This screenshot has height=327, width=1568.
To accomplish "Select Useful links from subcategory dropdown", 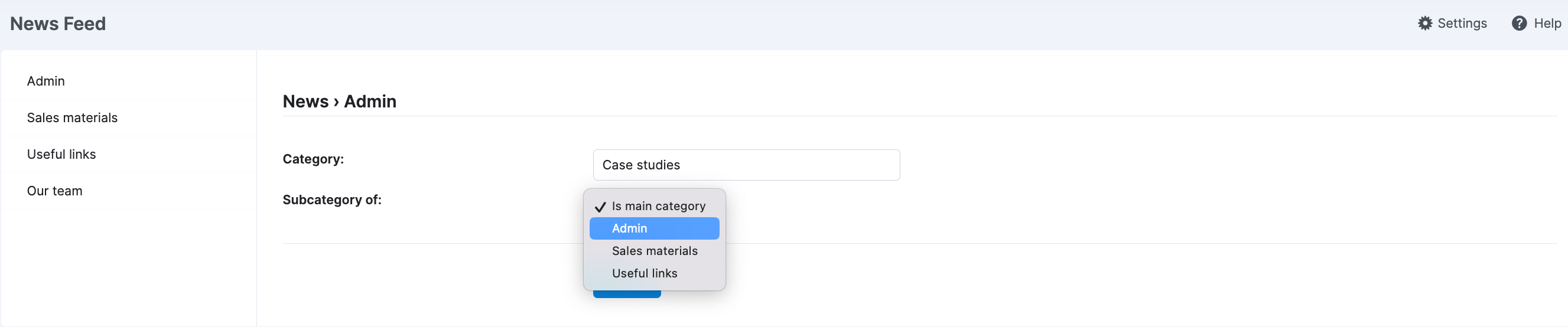I will point(644,273).
